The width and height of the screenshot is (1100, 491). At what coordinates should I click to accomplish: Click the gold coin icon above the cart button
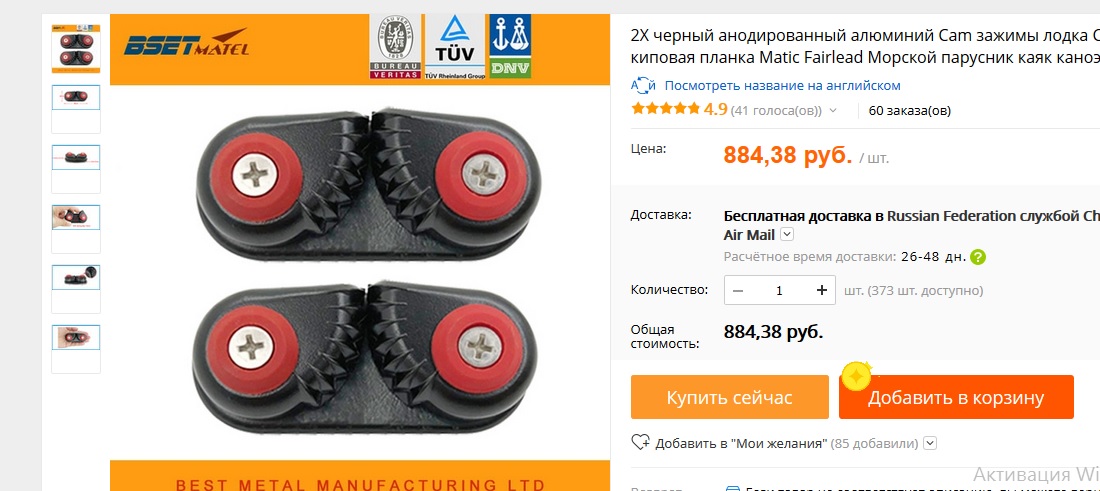pyautogui.click(x=856, y=377)
